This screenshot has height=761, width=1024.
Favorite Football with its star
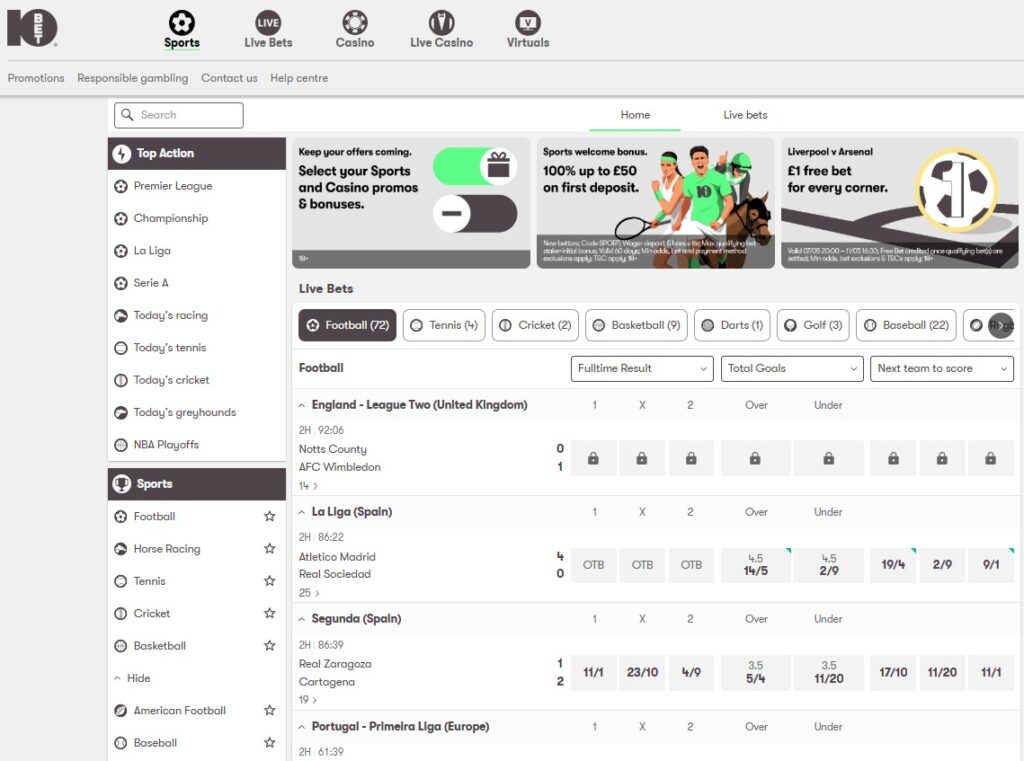(x=270, y=516)
